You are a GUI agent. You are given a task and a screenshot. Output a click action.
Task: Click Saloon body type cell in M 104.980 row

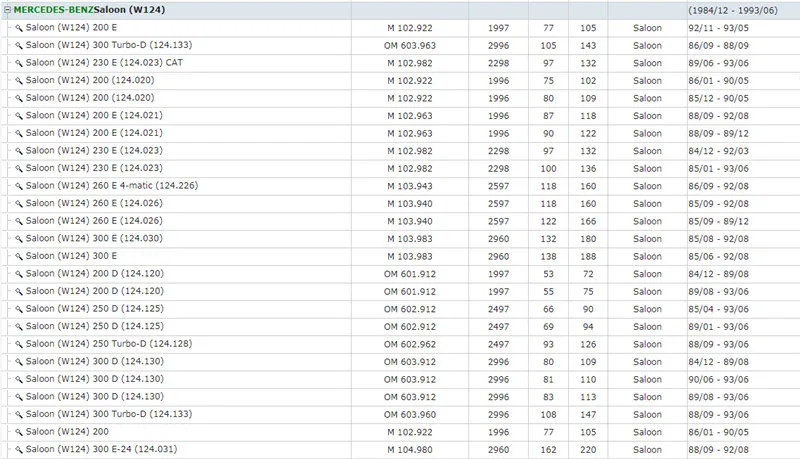point(647,450)
